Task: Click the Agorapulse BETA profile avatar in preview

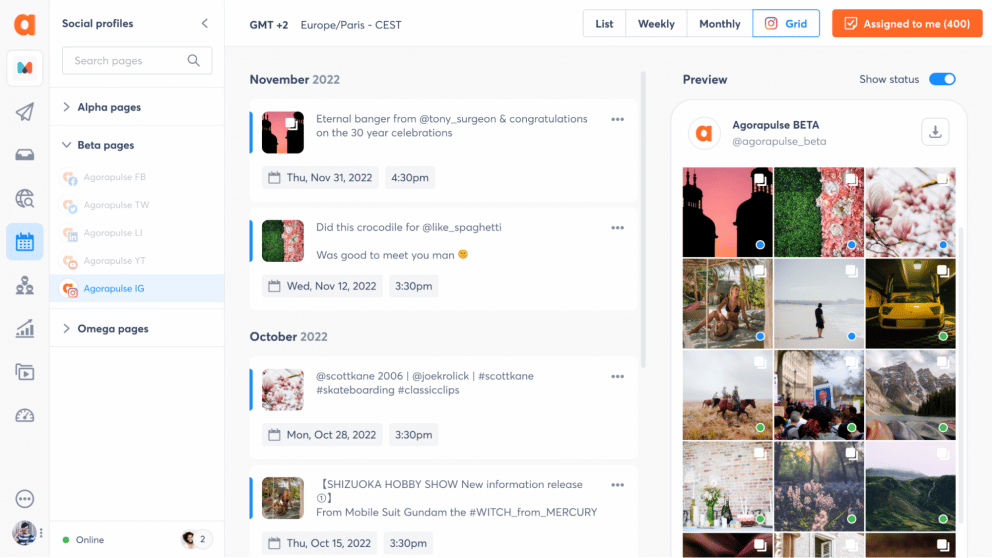Action: tap(704, 133)
